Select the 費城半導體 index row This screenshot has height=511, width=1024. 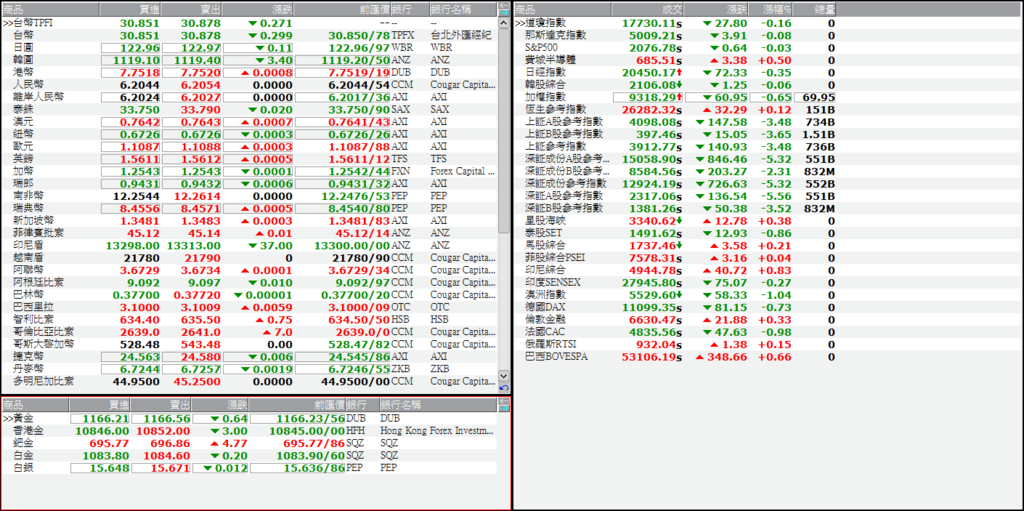pyautogui.click(x=675, y=60)
